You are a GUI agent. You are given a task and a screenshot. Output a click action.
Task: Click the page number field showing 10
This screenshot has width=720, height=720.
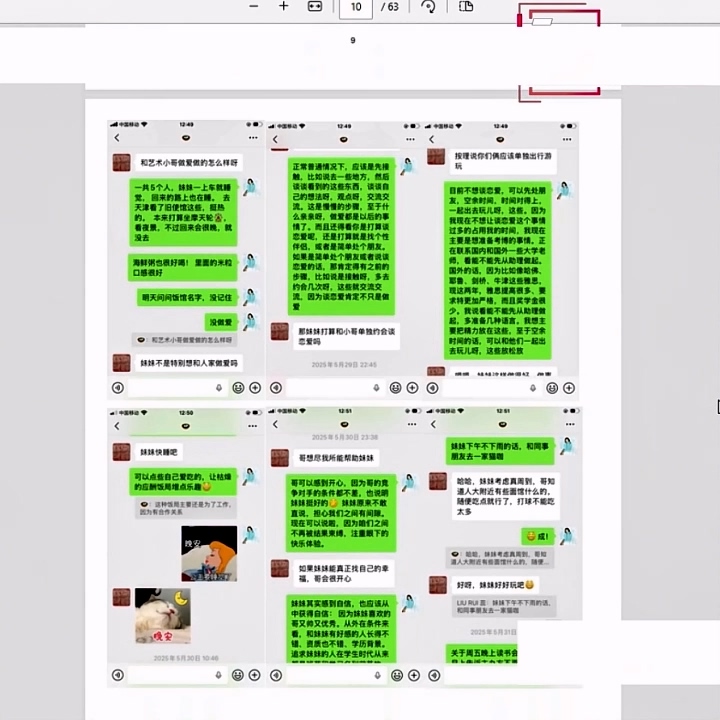[356, 7]
